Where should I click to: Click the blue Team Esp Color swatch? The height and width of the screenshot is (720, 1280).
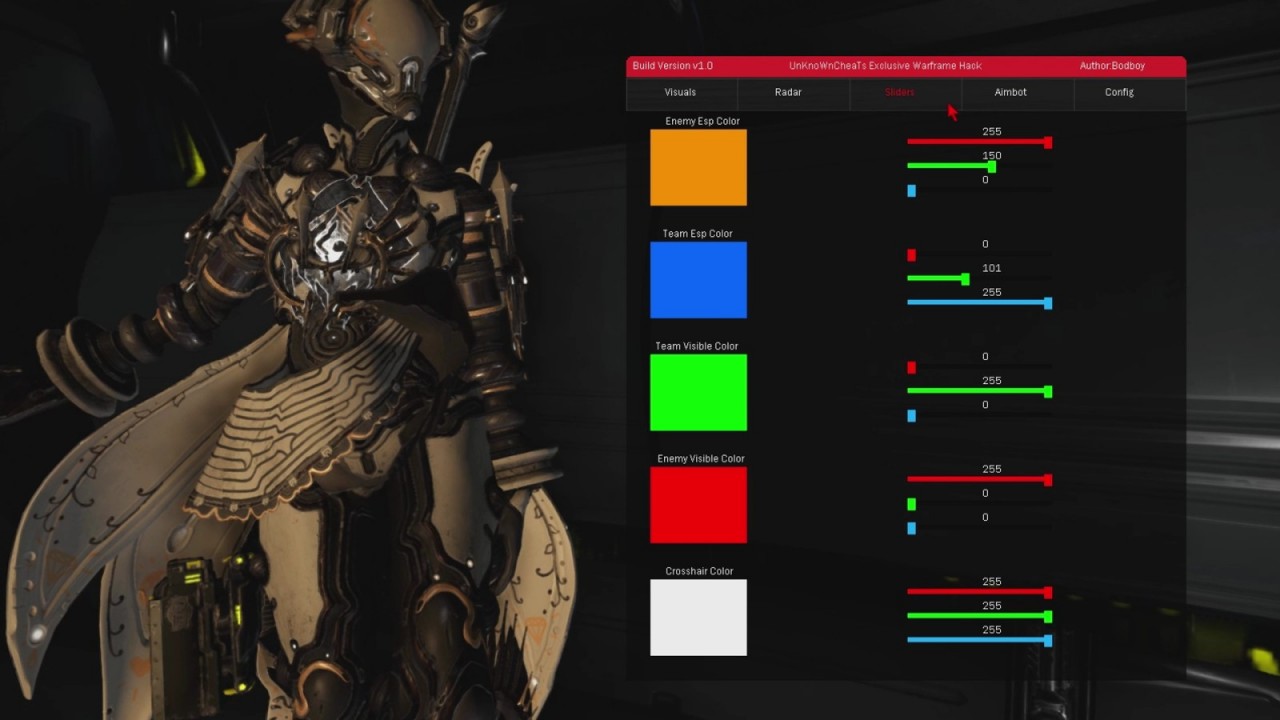pos(698,280)
